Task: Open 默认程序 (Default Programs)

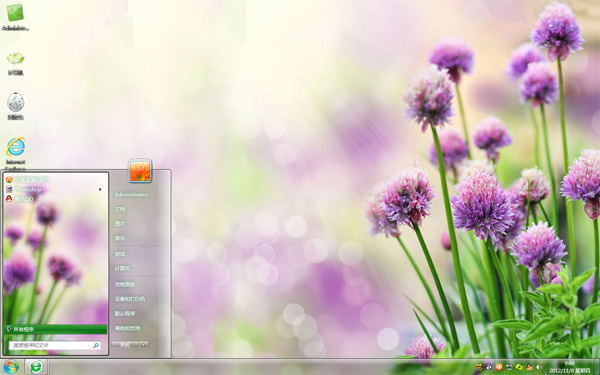Action: click(x=125, y=313)
